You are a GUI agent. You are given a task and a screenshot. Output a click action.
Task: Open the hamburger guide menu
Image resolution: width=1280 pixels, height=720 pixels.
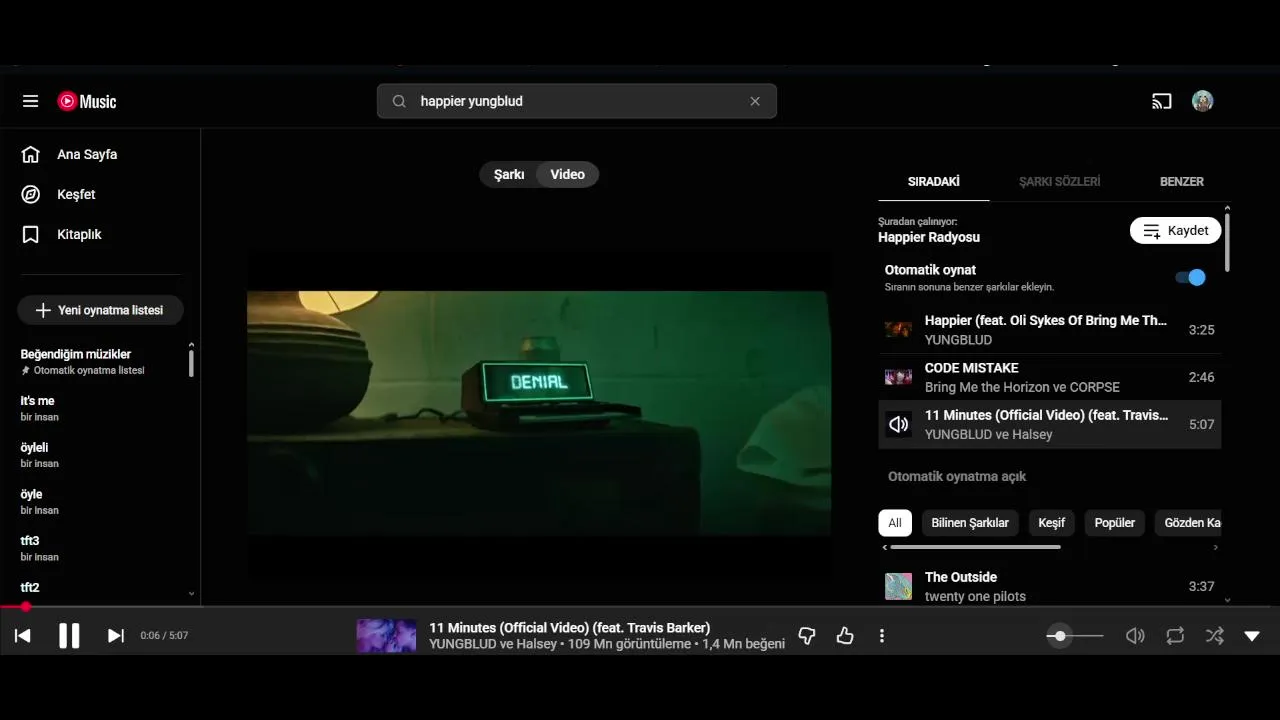30,101
